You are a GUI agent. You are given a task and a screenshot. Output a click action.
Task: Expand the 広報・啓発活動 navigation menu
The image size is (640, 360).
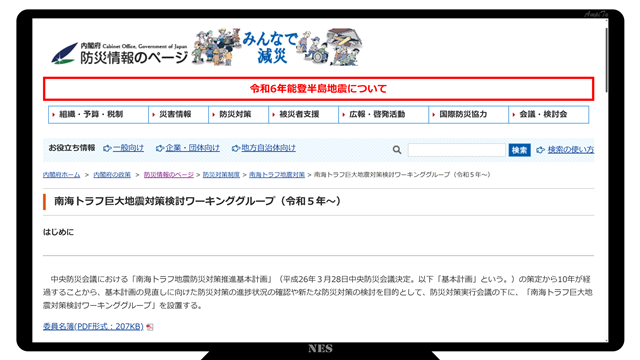[x=383, y=114]
